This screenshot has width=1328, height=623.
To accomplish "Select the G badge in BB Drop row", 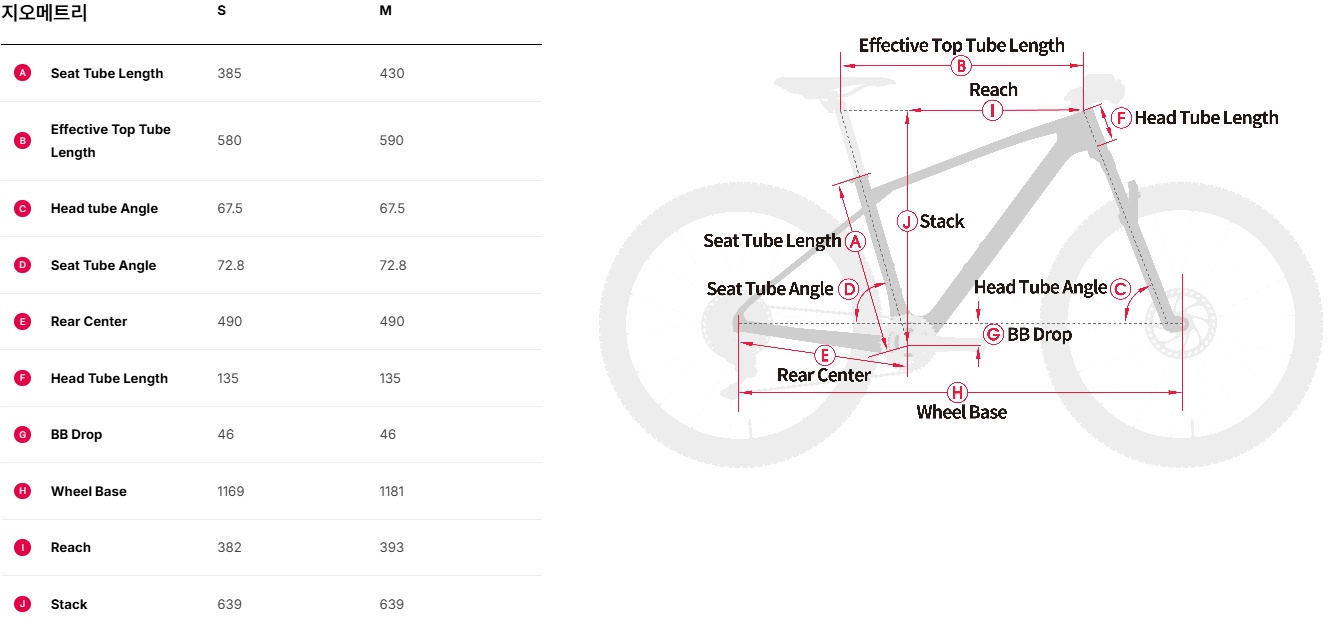I will pyautogui.click(x=23, y=434).
